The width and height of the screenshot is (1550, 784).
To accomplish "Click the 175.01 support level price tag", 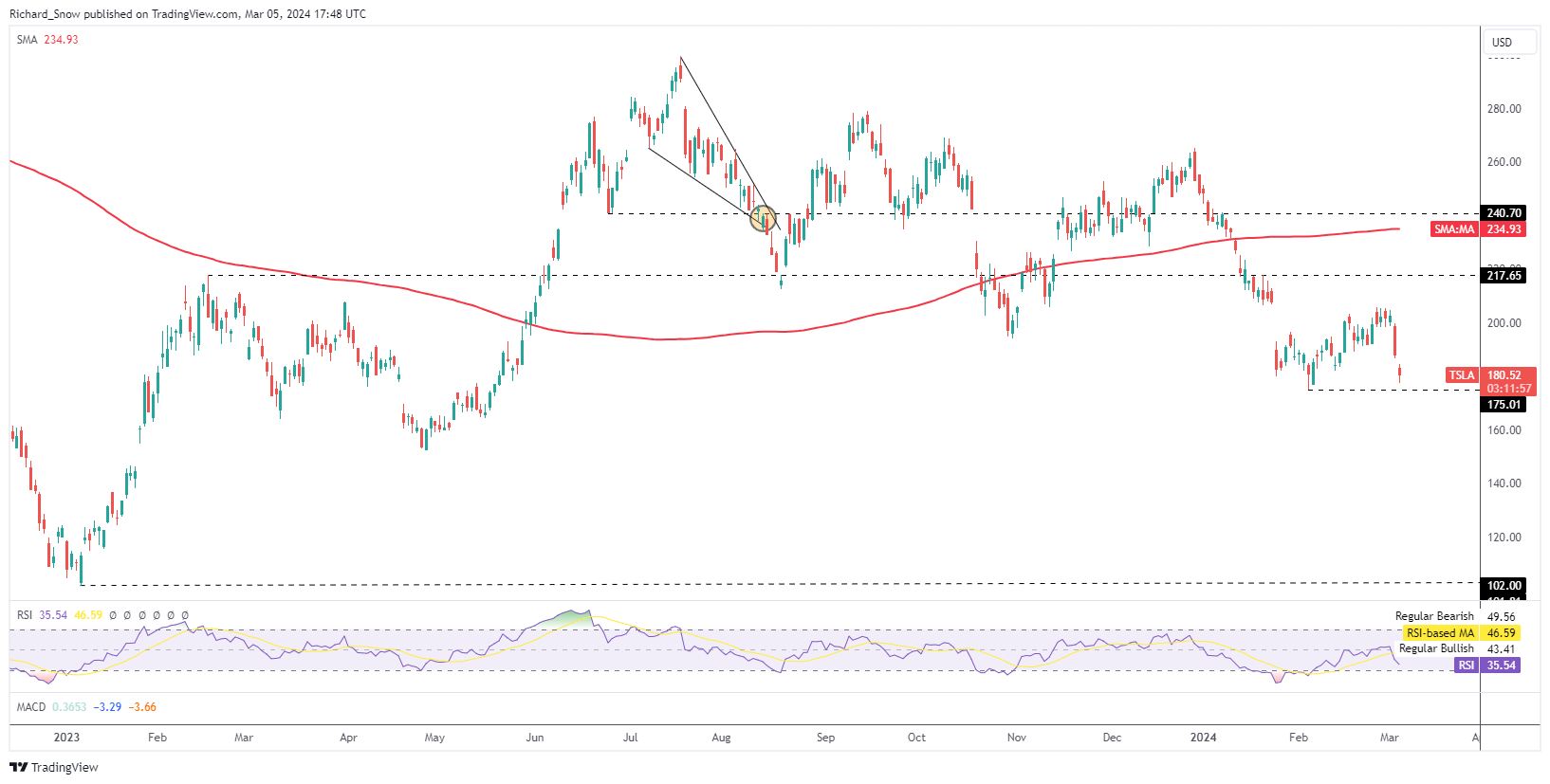I will coord(1504,405).
